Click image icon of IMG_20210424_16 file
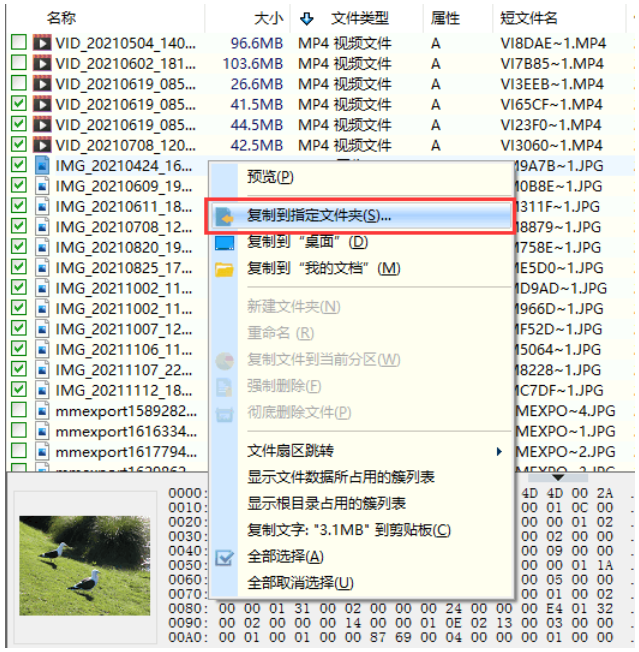 pyautogui.click(x=42, y=165)
